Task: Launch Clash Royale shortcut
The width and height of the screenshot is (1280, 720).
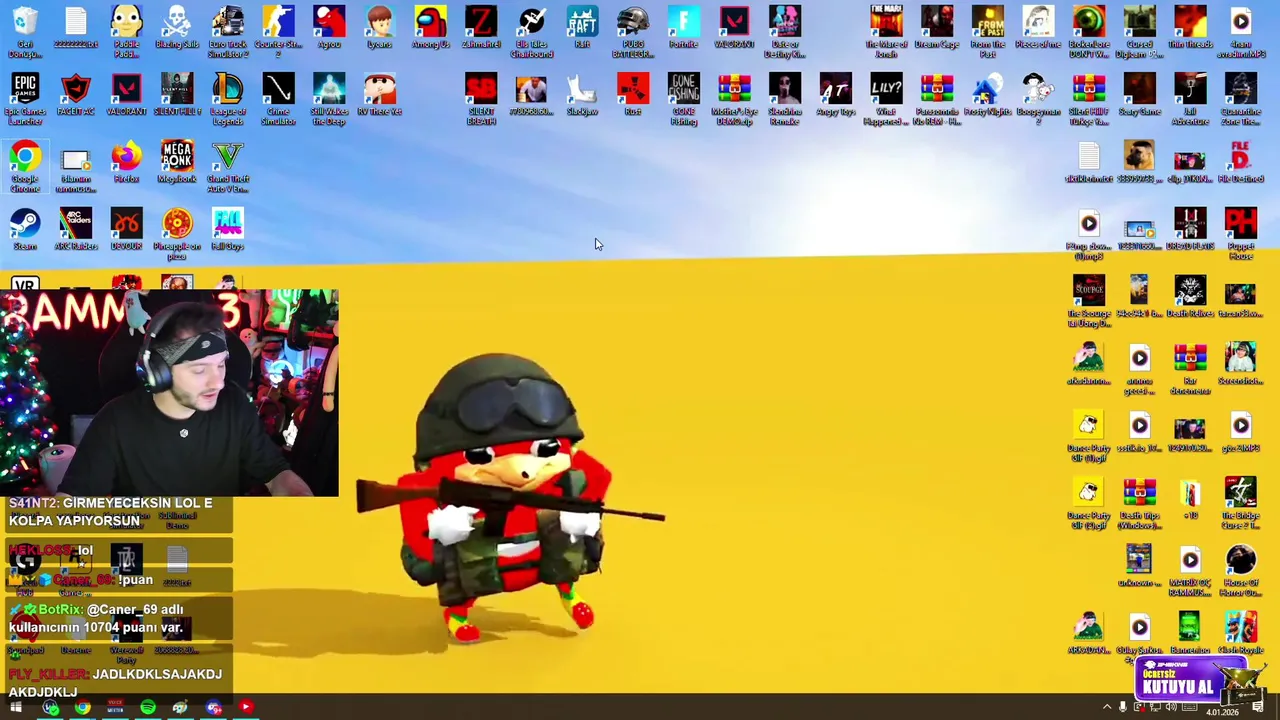Action: point(1241,632)
